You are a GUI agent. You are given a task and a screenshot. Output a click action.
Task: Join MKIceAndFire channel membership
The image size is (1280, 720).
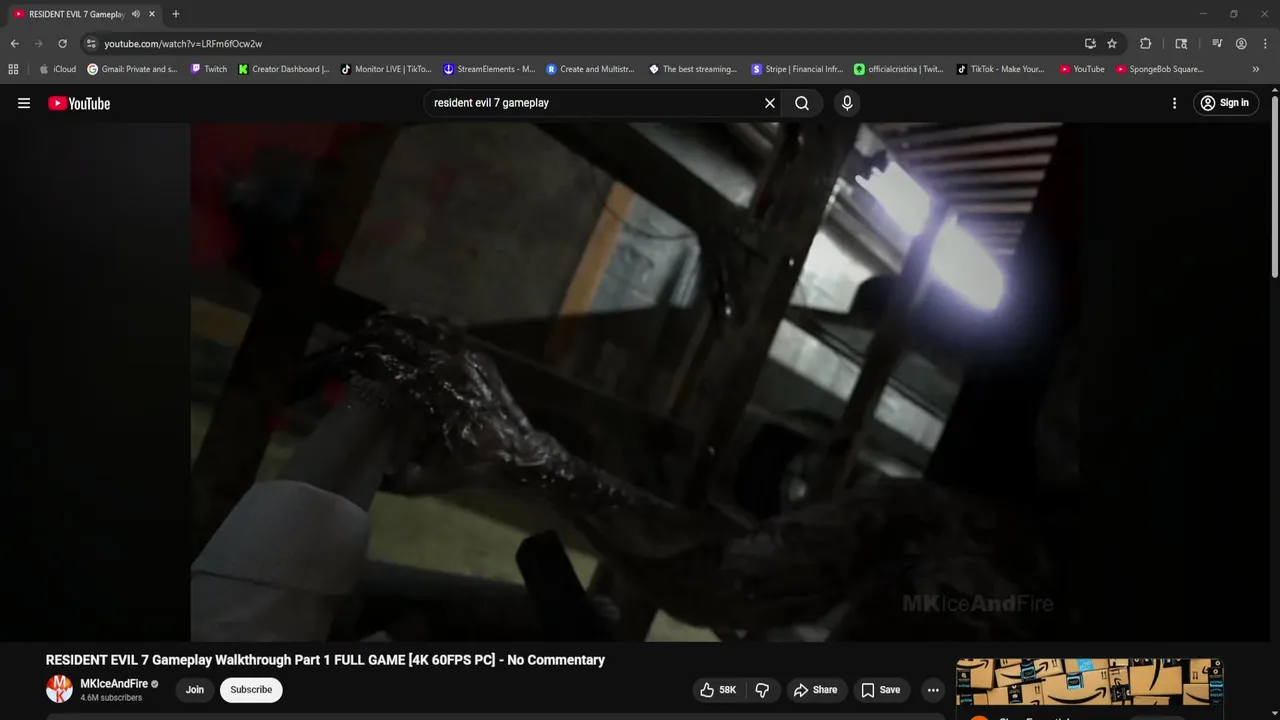click(x=195, y=690)
